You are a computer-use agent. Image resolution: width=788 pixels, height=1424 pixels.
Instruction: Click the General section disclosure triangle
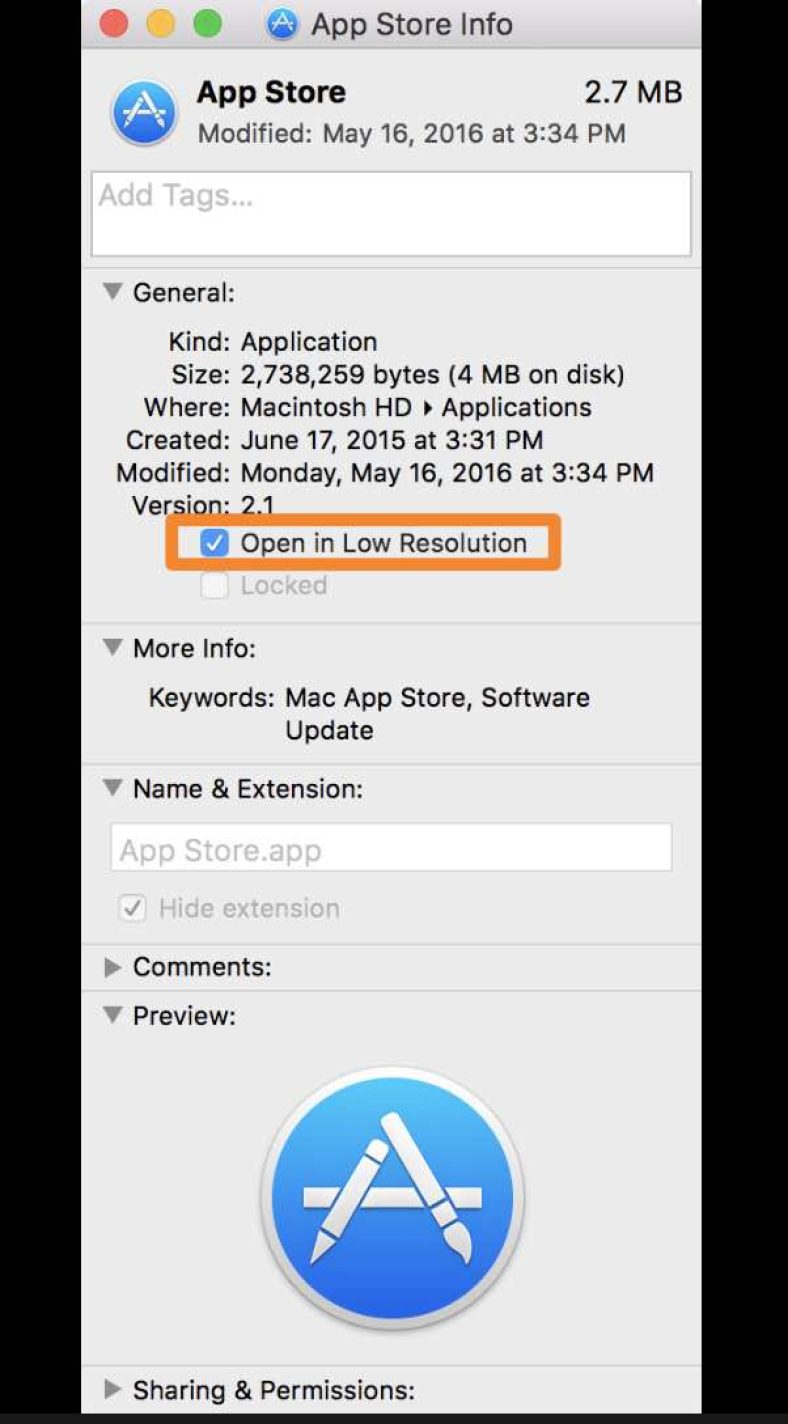112,292
